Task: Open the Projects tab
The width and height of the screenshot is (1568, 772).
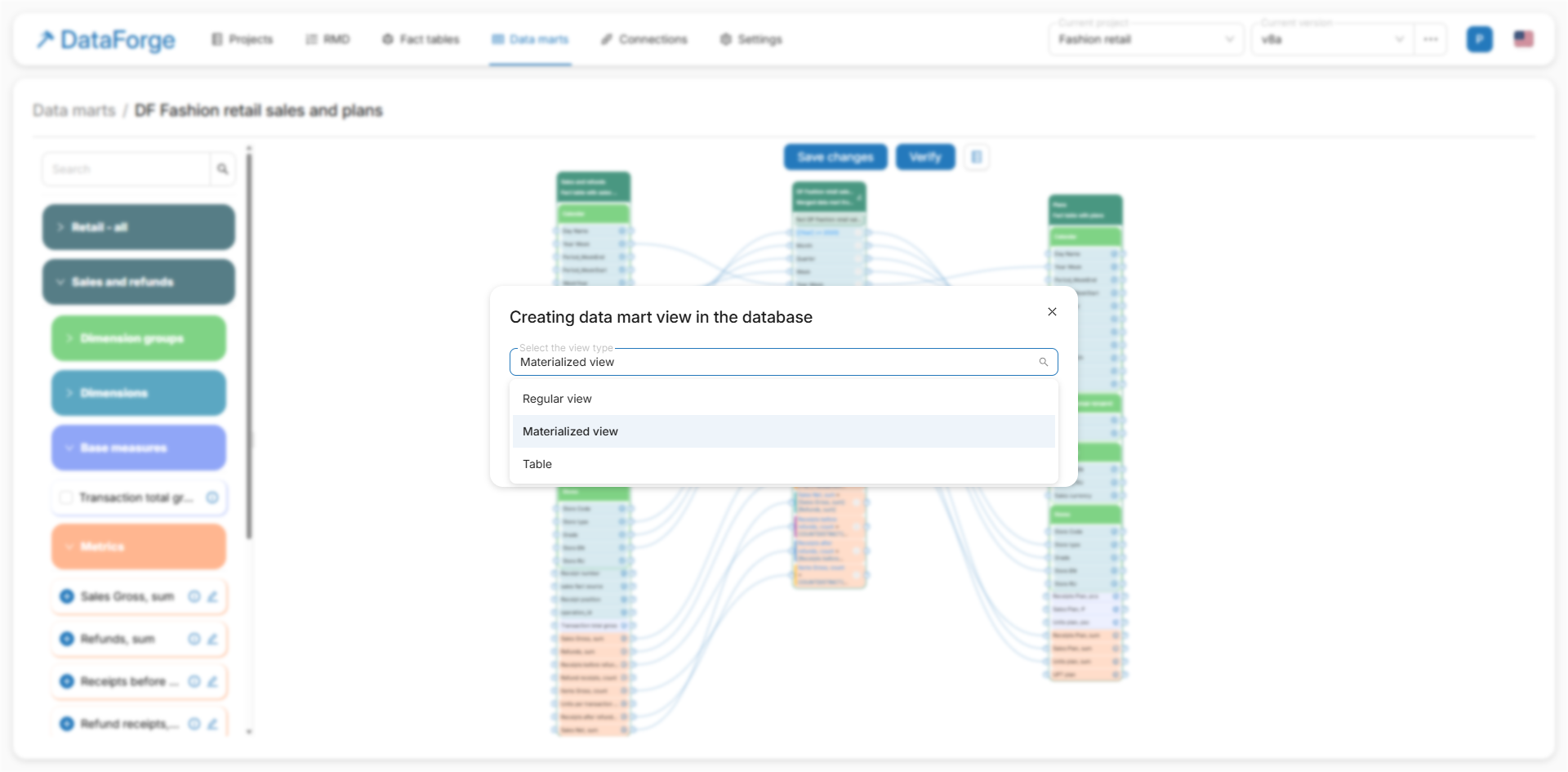Action: coord(243,39)
